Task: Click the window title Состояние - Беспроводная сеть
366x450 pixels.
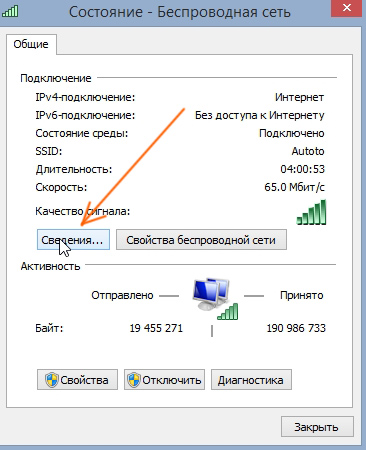Action: coord(180,12)
